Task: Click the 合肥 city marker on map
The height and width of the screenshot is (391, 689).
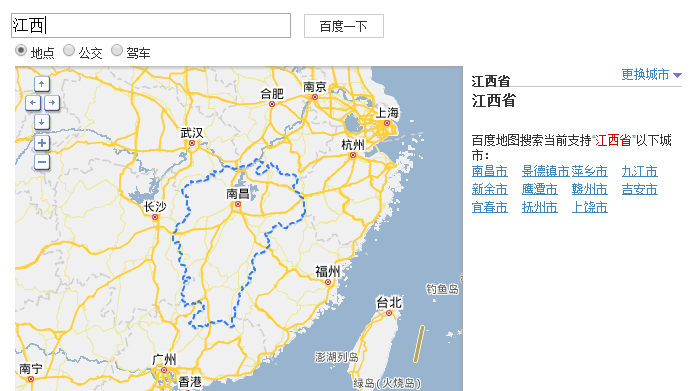Action: pyautogui.click(x=272, y=104)
